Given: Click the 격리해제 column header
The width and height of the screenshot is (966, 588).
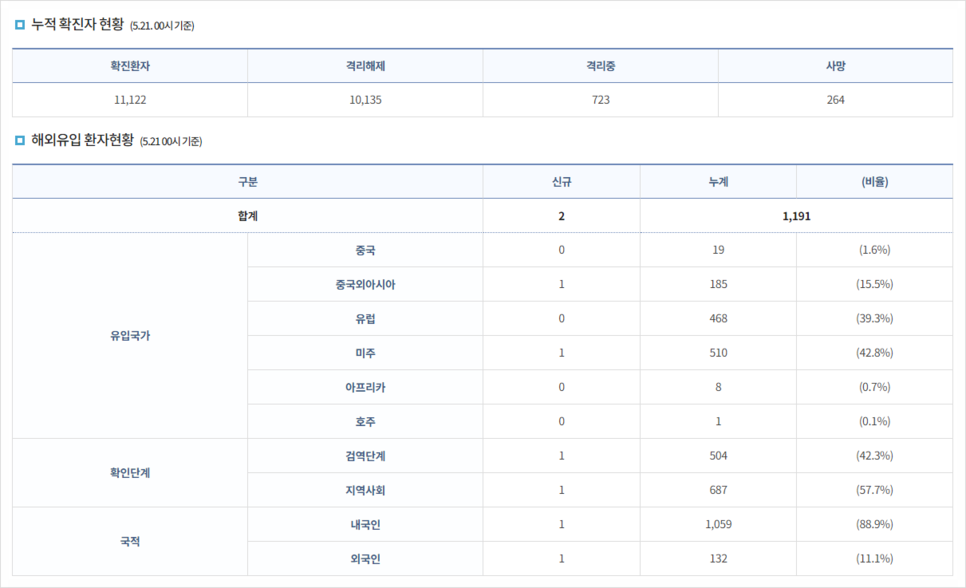Looking at the screenshot, I should [x=365, y=66].
